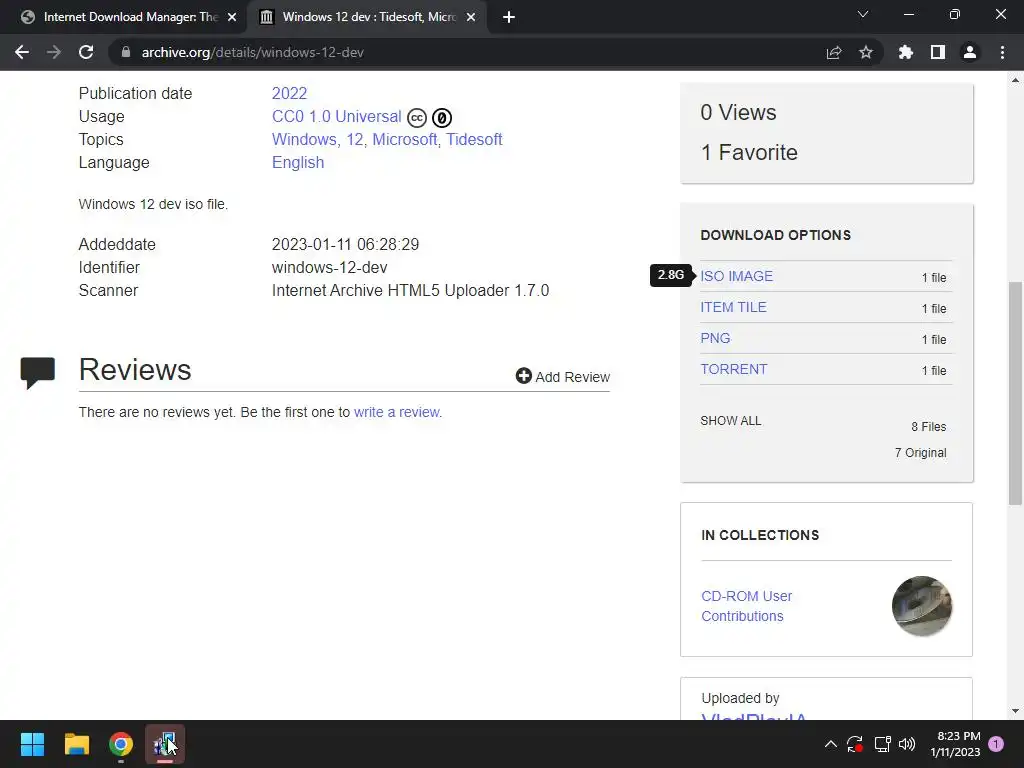1024x768 pixels.
Task: Go back to the previous page
Action: point(22,52)
